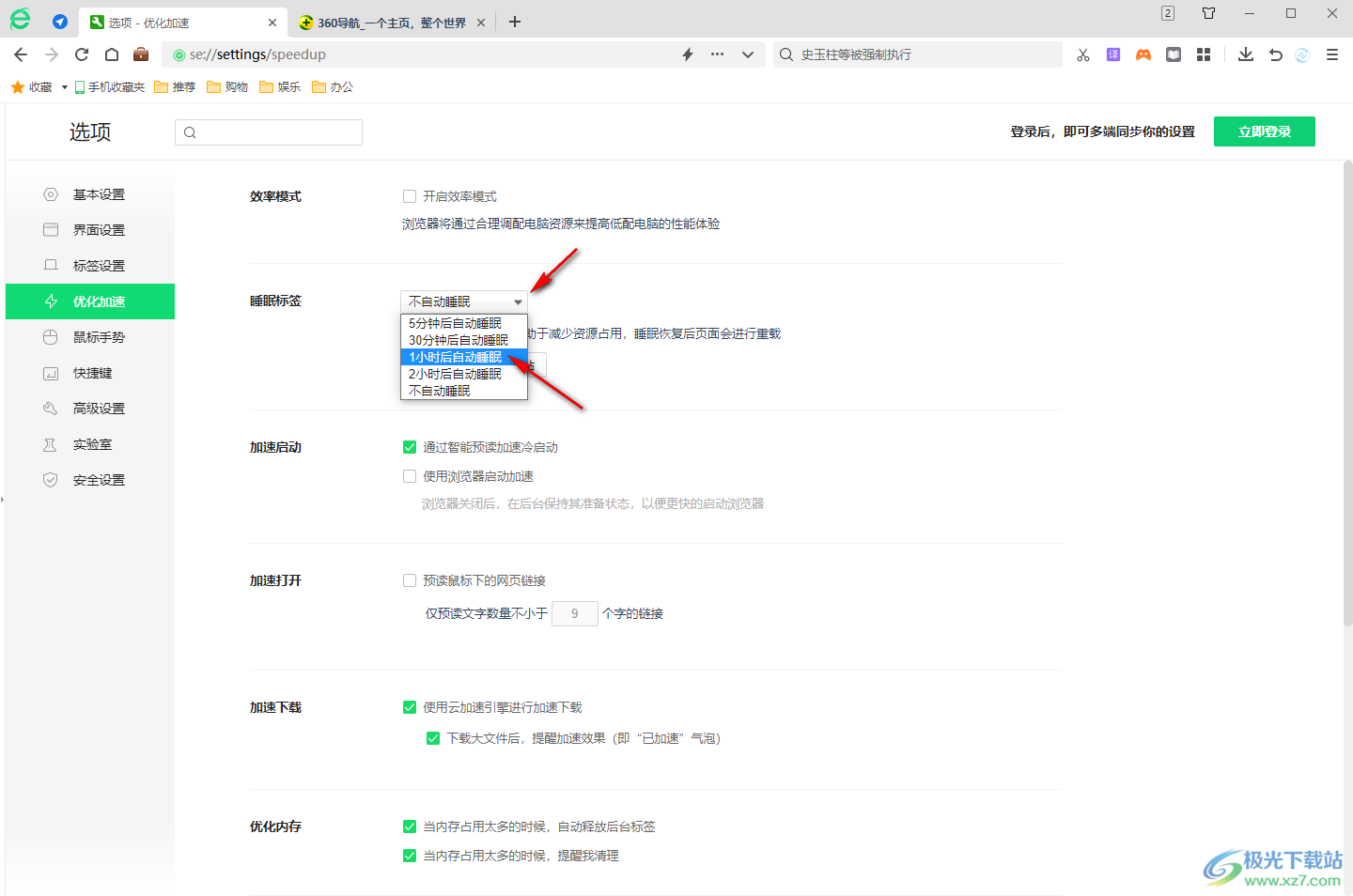Open the 推荐 bookmark folder
This screenshot has width=1353, height=896.
click(175, 87)
